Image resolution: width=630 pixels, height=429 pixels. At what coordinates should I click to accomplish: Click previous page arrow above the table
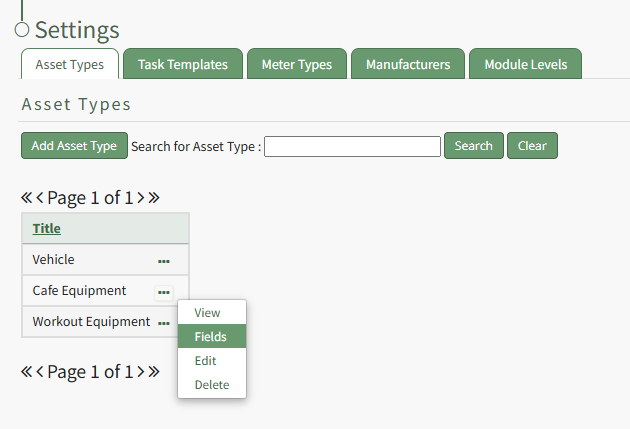[x=40, y=197]
